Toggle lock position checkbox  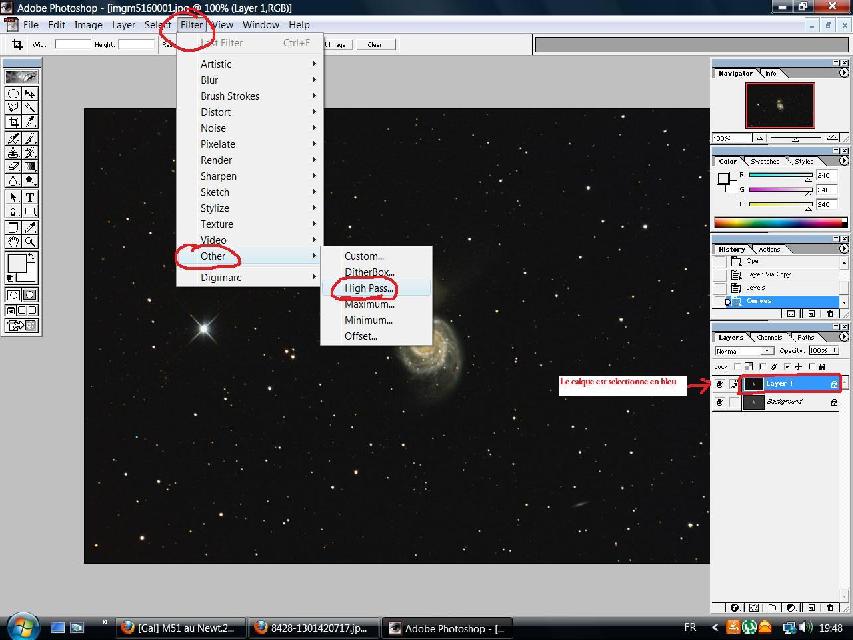pyautogui.click(x=787, y=367)
